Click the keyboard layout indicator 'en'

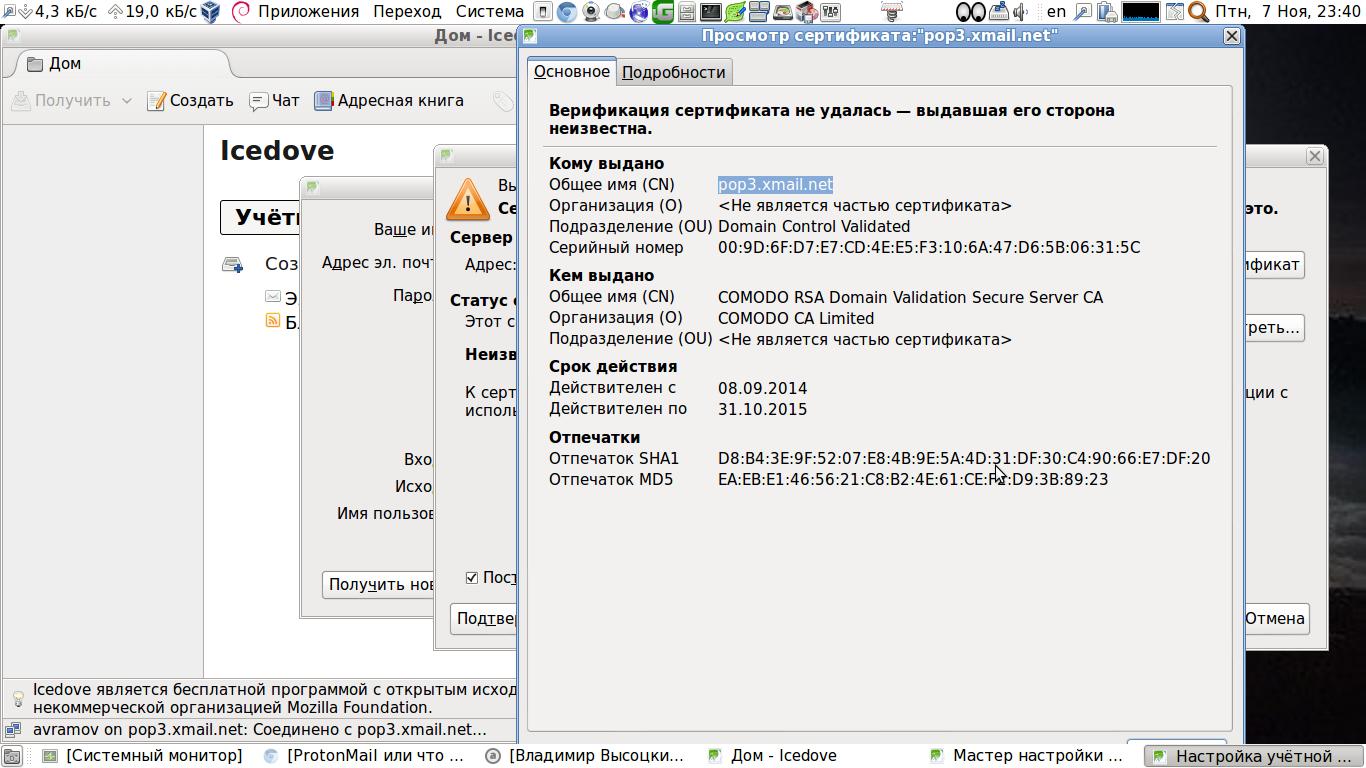pos(1056,12)
